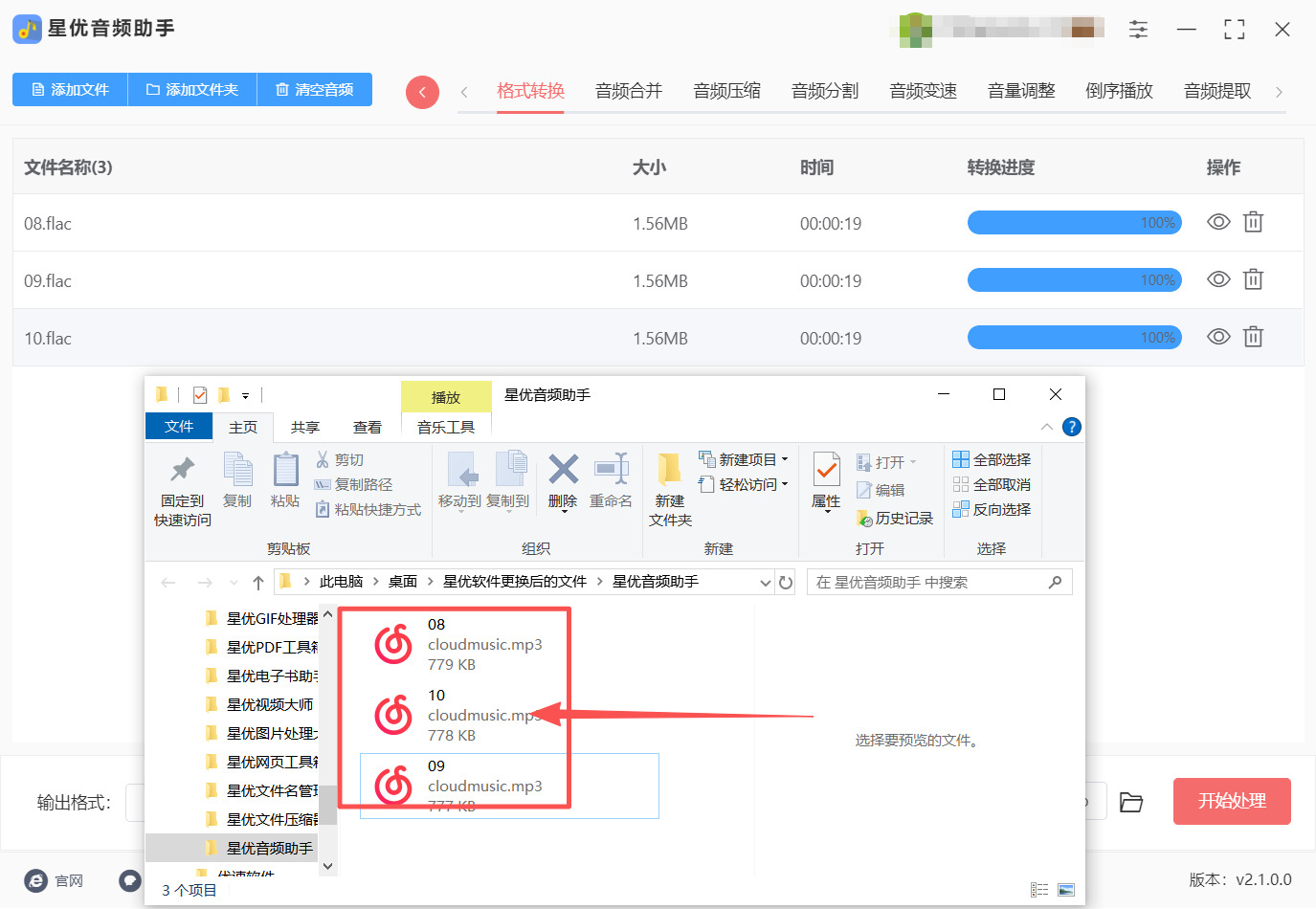Click the 在 星优音频助手 中搜索 box
Viewport: 1316px width, 909px height.
point(939,582)
